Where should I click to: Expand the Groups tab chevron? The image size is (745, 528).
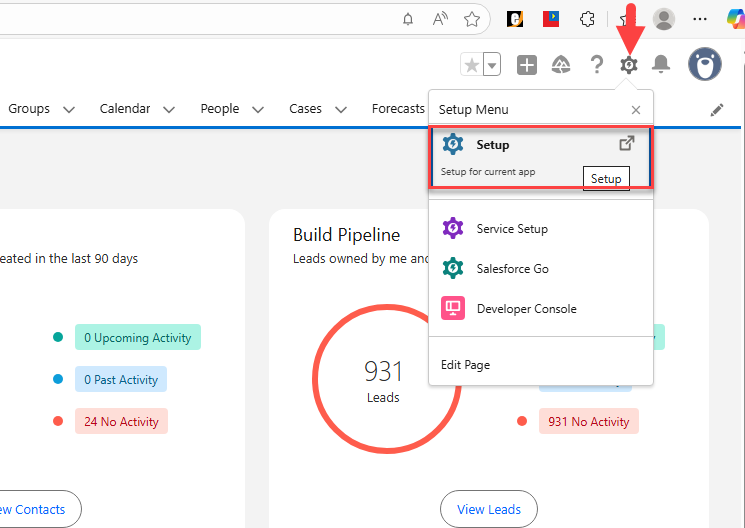[x=69, y=110]
